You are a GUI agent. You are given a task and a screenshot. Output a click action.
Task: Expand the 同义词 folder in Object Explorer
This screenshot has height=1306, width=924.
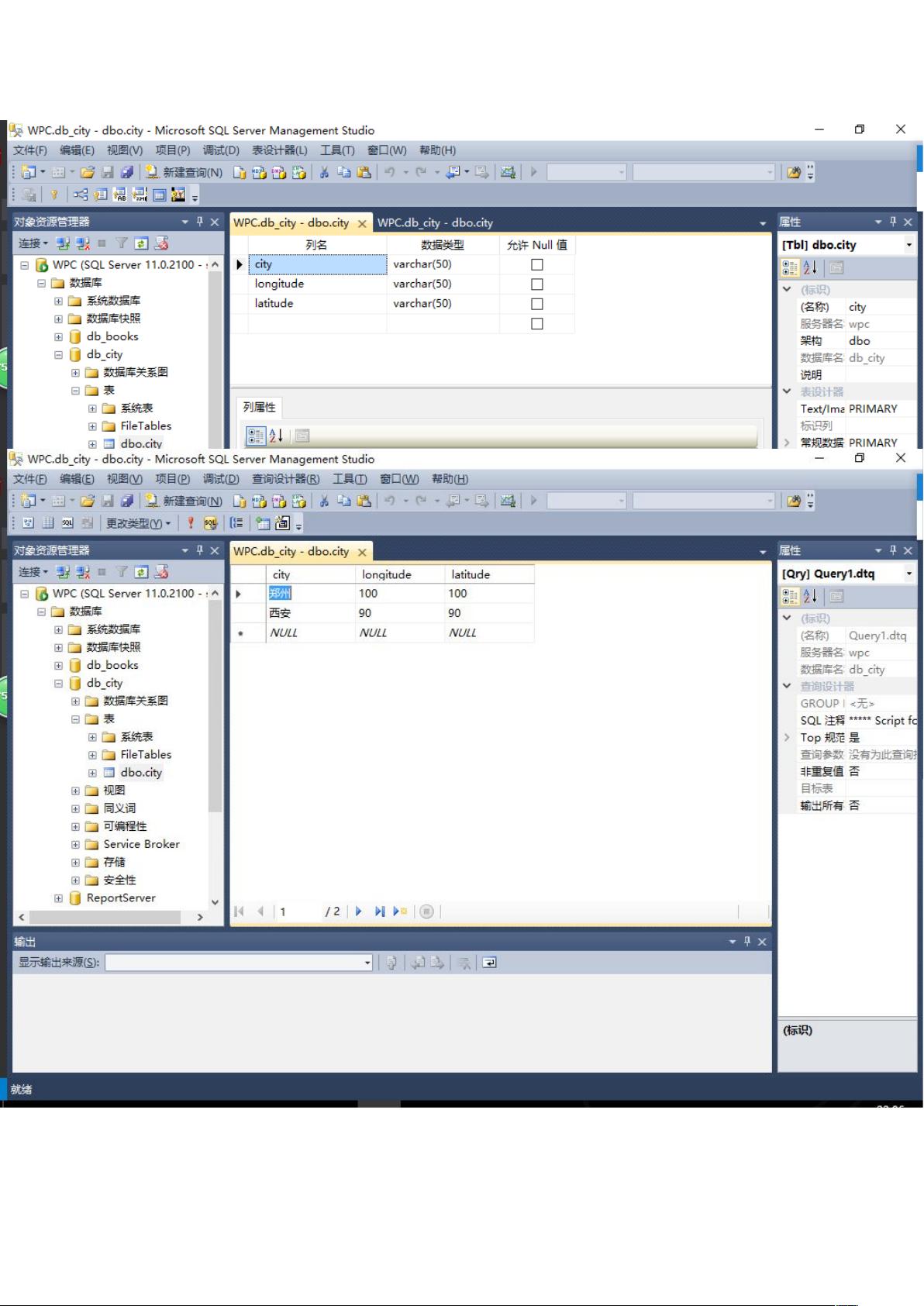click(75, 808)
